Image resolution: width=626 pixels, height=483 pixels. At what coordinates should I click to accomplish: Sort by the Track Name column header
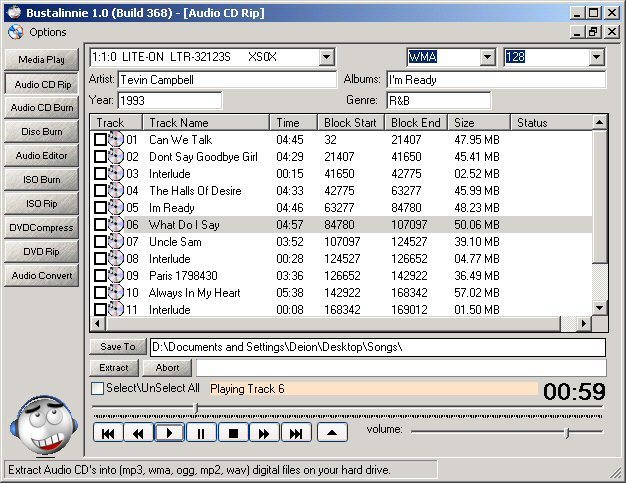[x=206, y=123]
